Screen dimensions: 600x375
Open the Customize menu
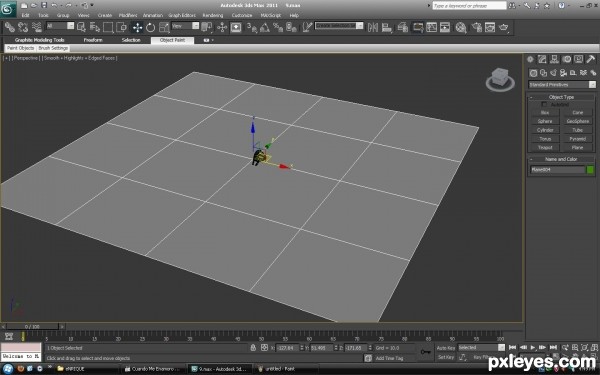[242, 15]
